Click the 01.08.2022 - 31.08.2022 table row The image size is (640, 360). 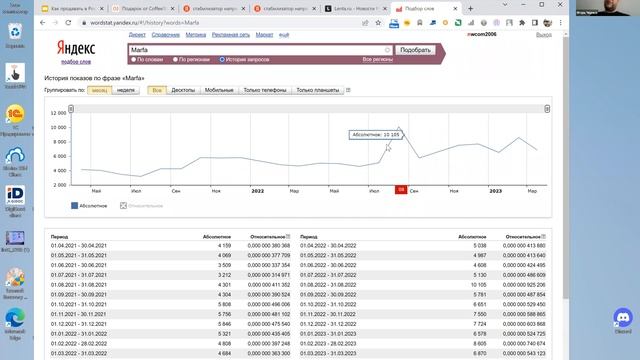pyautogui.click(x=423, y=285)
